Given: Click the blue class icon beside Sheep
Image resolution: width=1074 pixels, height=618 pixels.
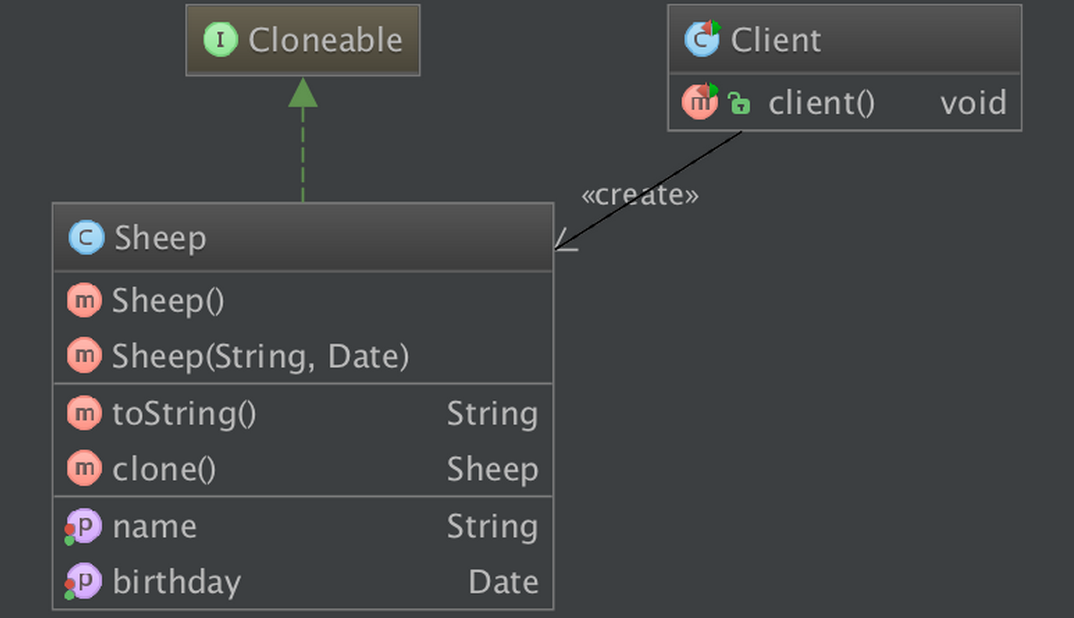Looking at the screenshot, I should pos(86,238).
